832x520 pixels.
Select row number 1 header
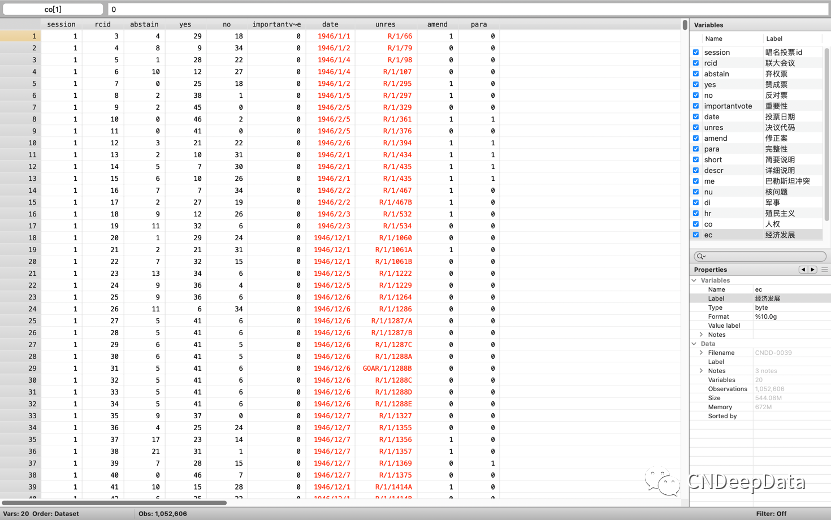pyautogui.click(x=20, y=36)
